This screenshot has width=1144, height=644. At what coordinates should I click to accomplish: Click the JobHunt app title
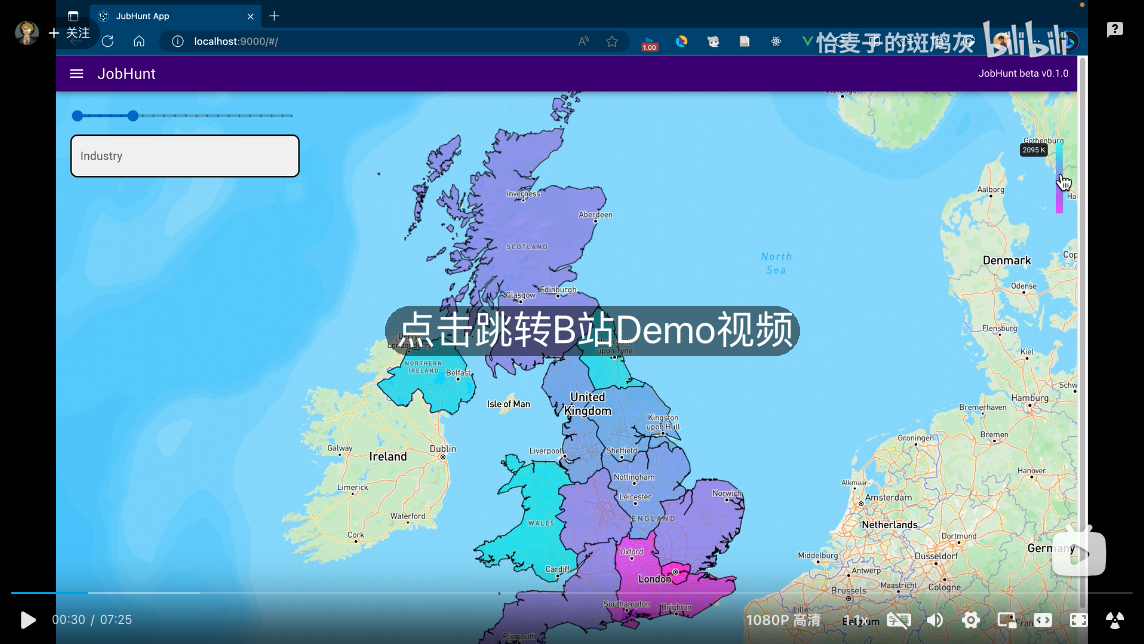126,74
